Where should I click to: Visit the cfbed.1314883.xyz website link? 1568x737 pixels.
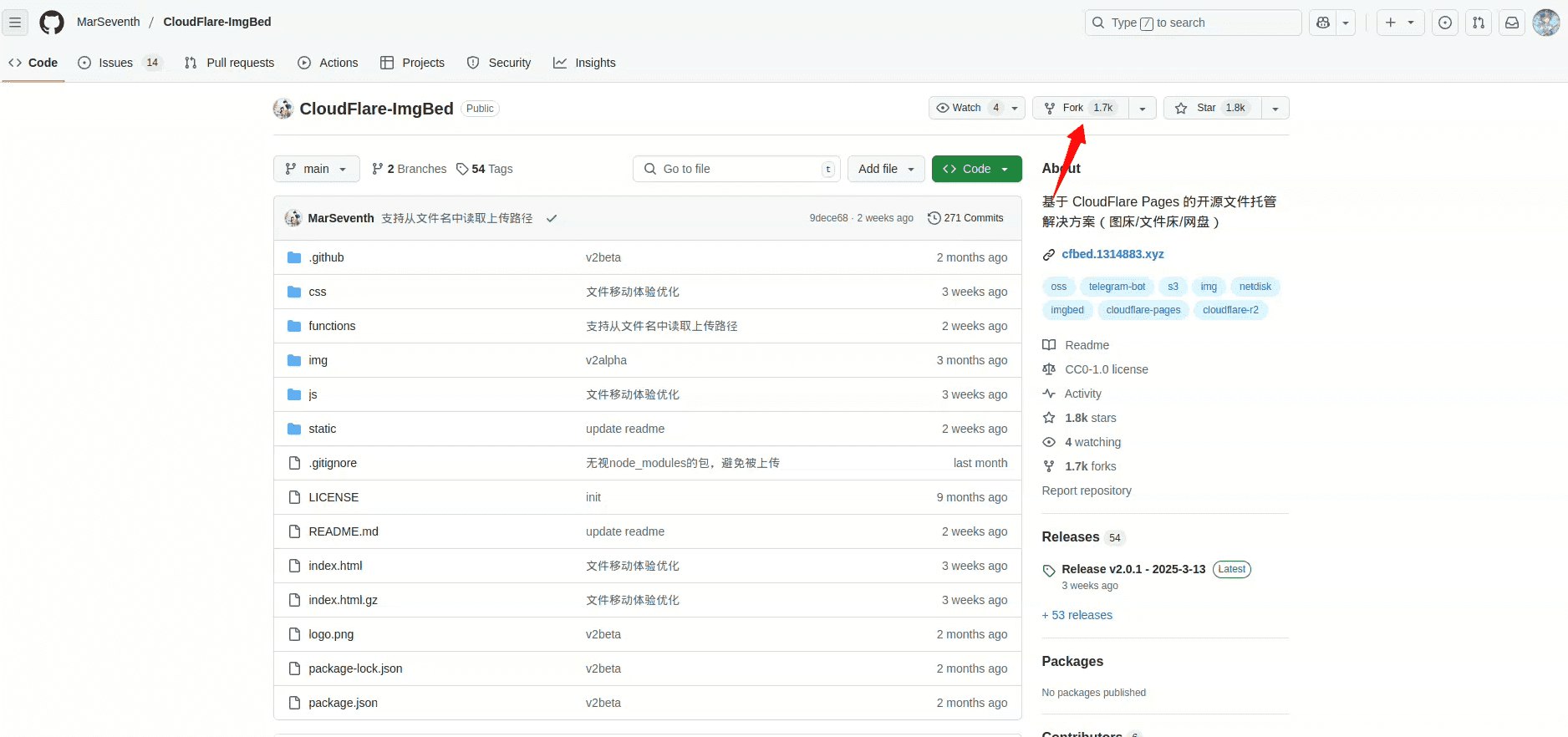click(x=1112, y=254)
